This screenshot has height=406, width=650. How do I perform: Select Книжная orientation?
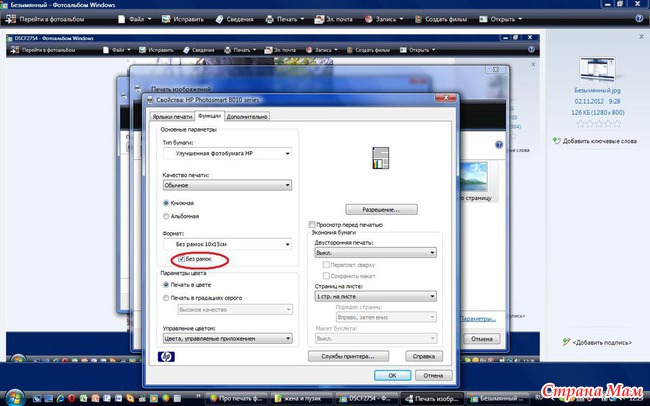(166, 203)
